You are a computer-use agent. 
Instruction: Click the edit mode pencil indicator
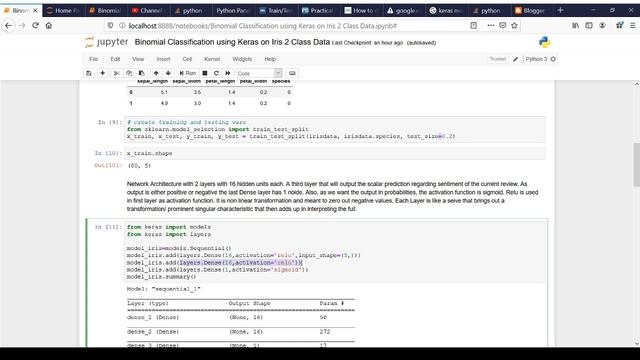click(x=516, y=59)
